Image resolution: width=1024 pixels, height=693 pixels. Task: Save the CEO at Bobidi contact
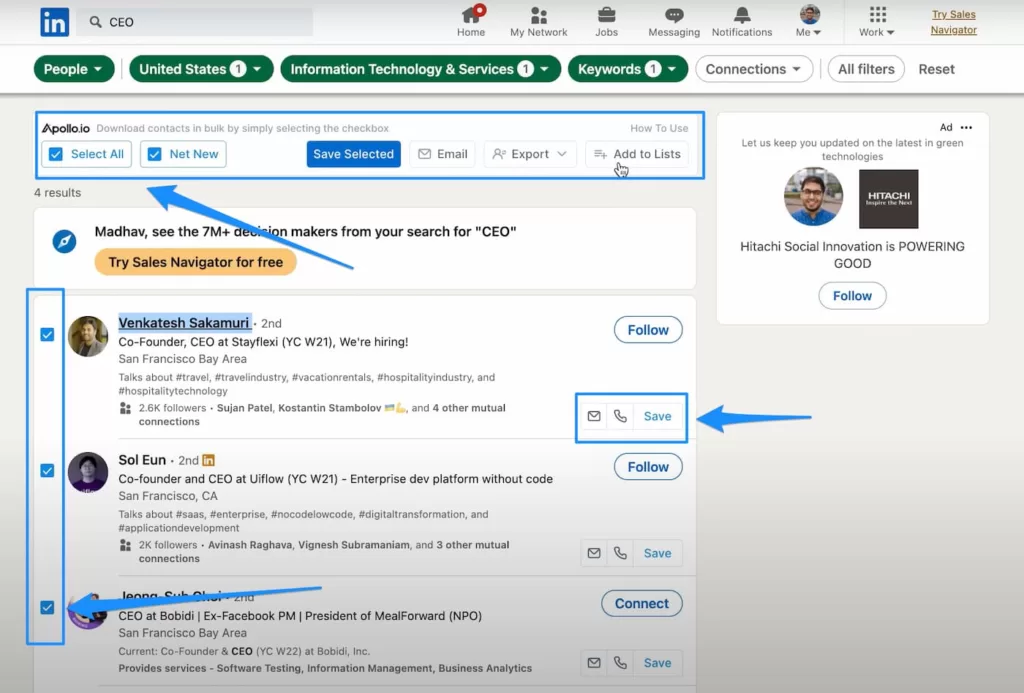point(657,663)
